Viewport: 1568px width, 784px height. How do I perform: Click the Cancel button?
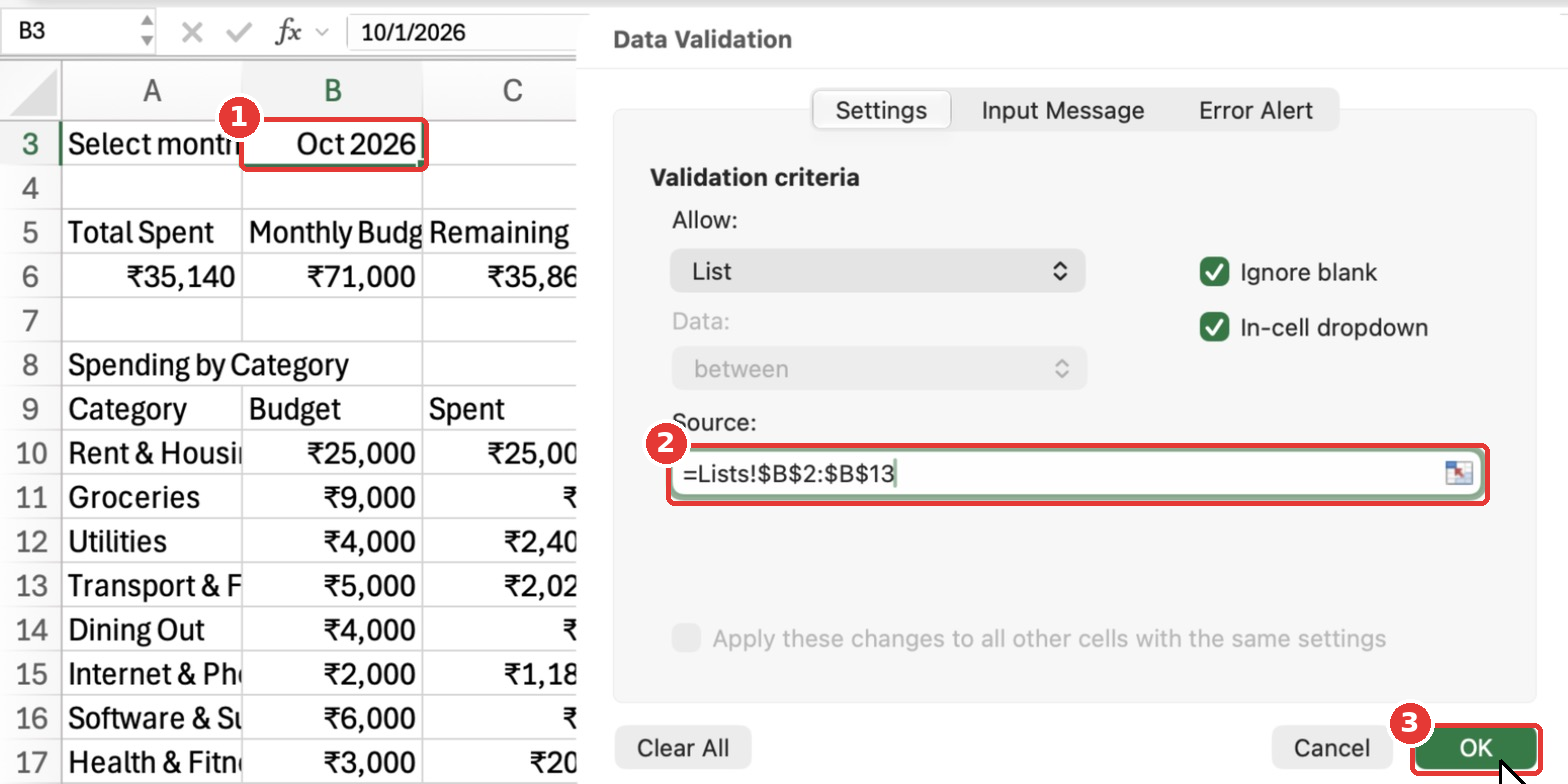coord(1332,747)
